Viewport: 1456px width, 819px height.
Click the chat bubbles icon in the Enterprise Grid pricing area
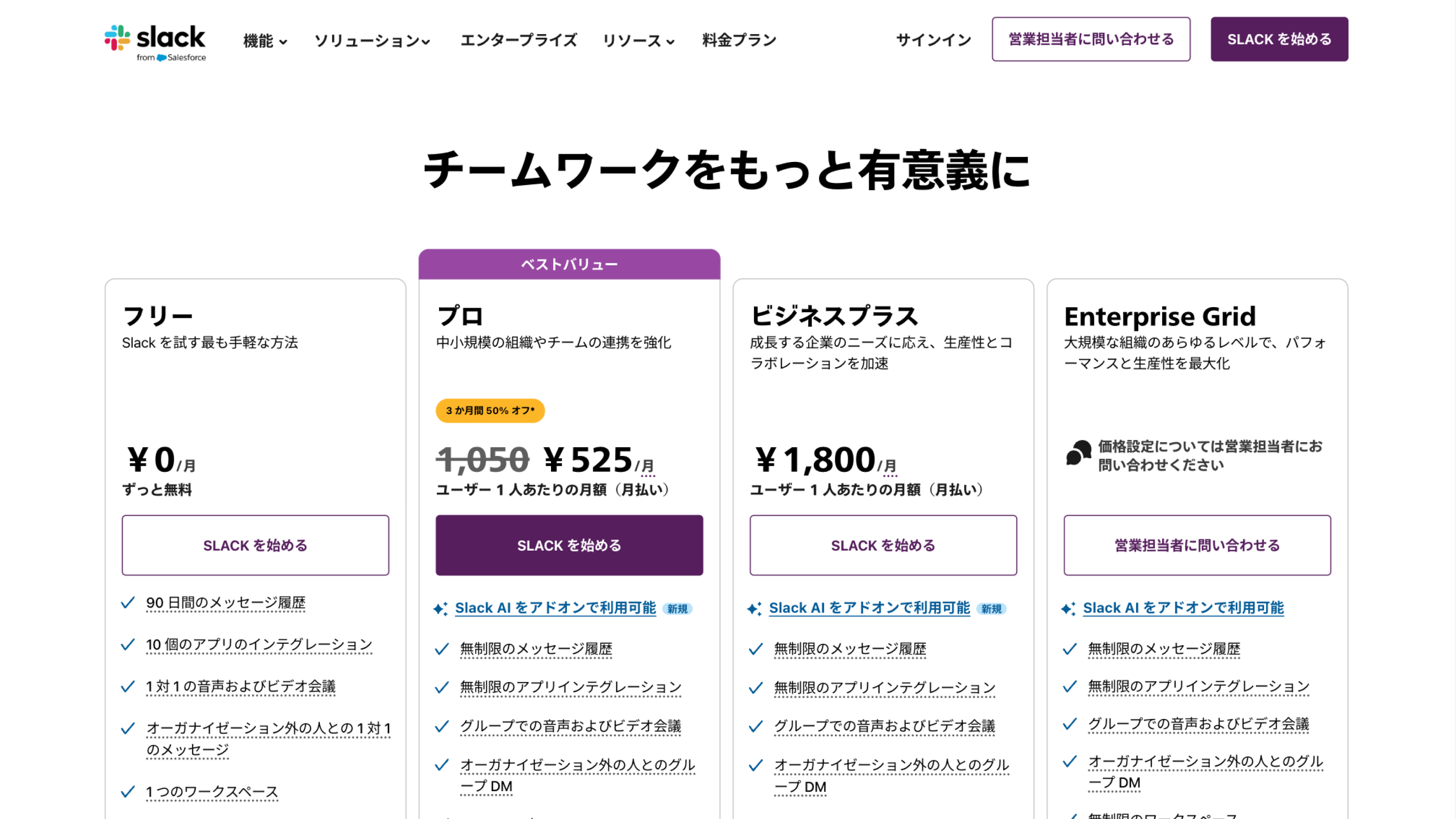(1078, 453)
